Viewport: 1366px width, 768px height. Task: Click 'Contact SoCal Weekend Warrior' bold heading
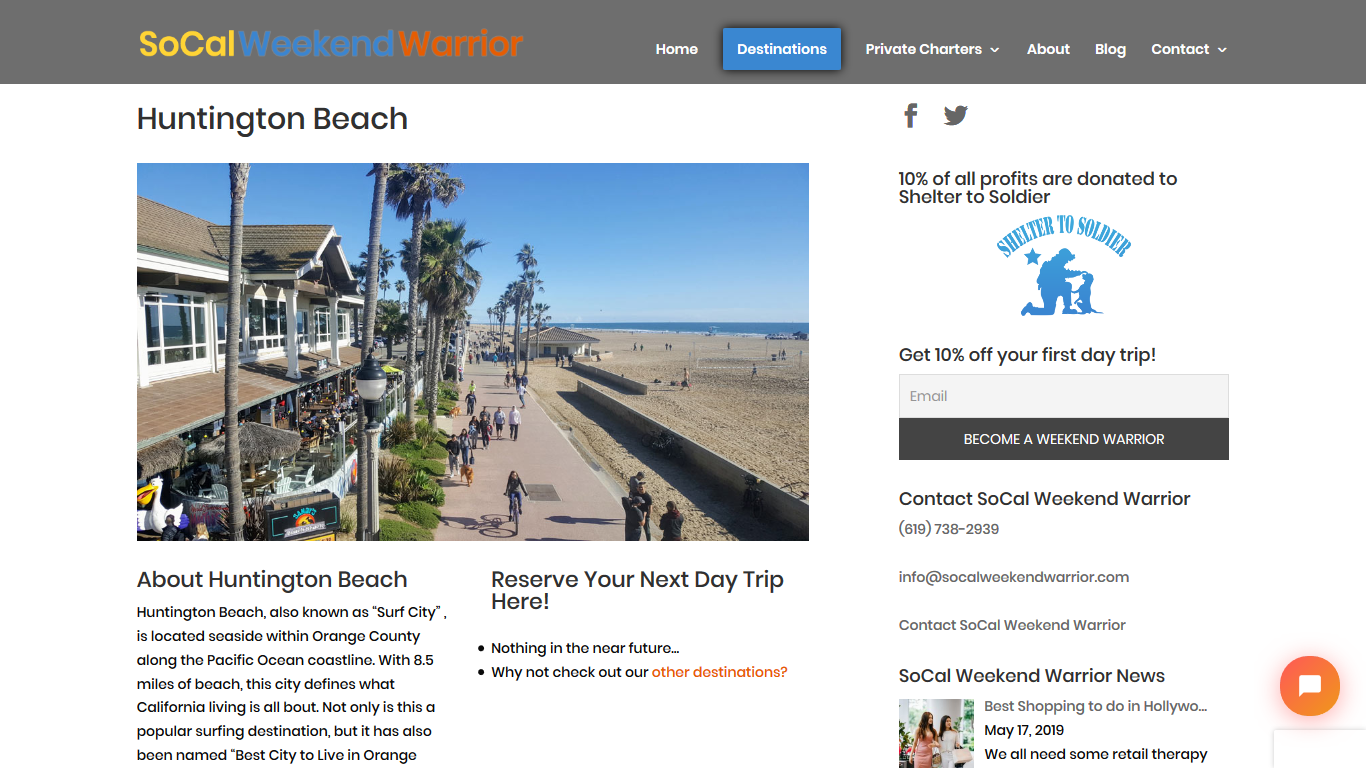(x=1045, y=499)
